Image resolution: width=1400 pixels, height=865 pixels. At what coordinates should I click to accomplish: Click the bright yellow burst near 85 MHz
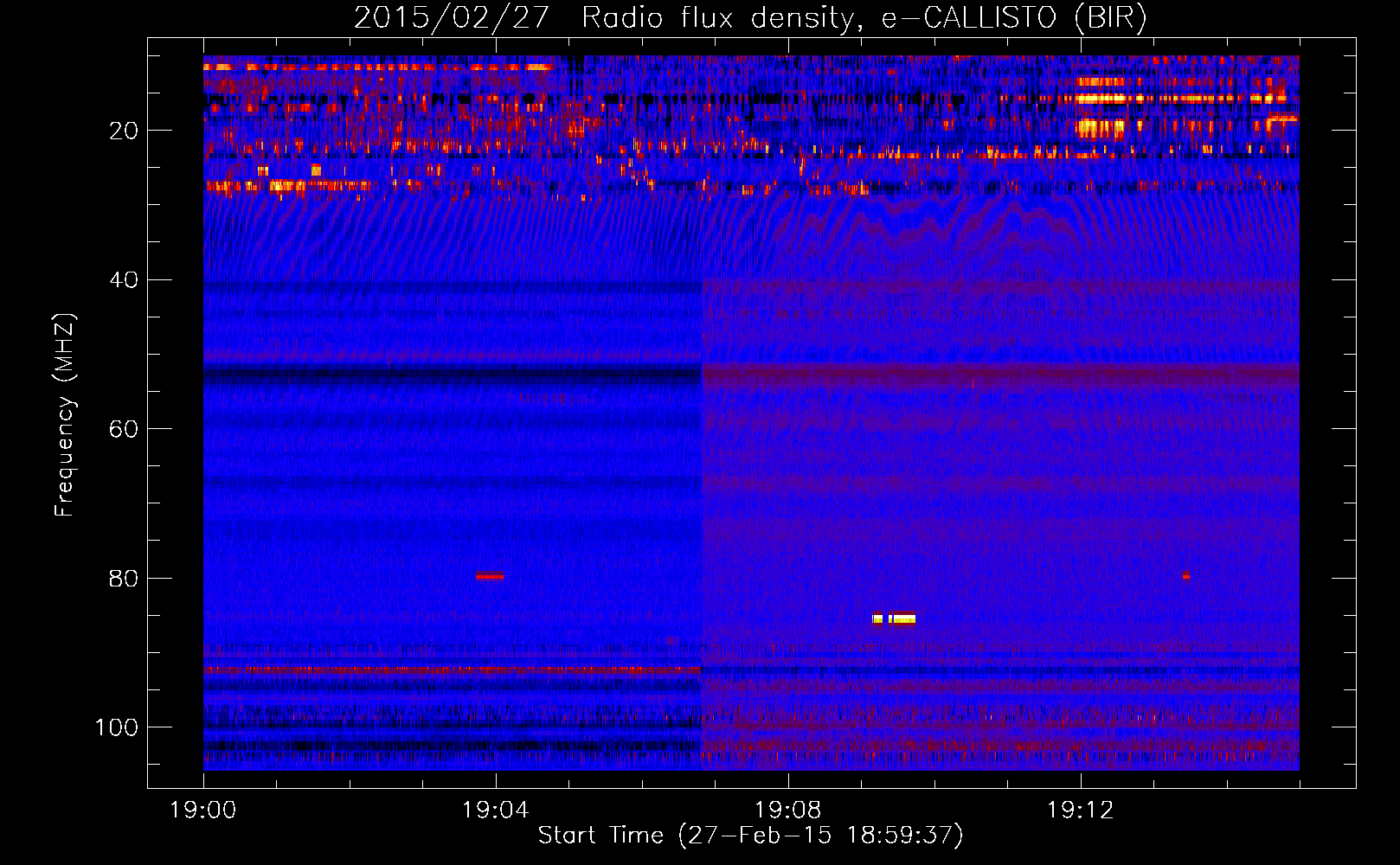[x=894, y=618]
